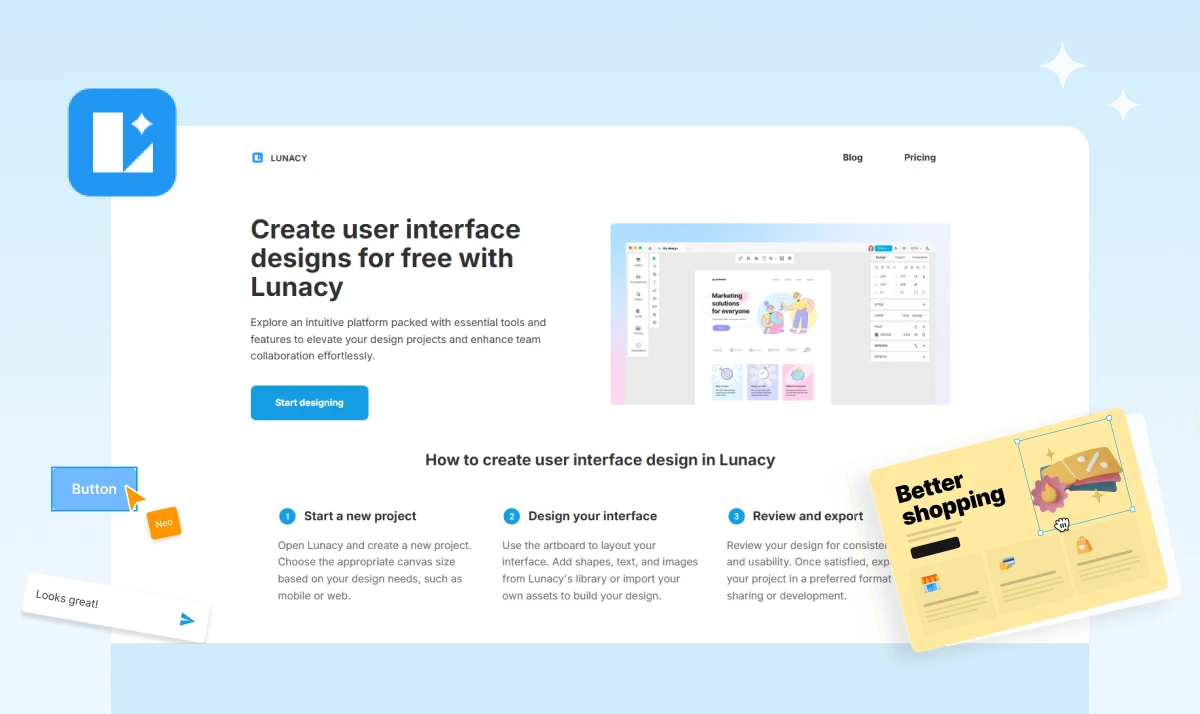Switch to the Design tab in the preview

click(x=880, y=257)
